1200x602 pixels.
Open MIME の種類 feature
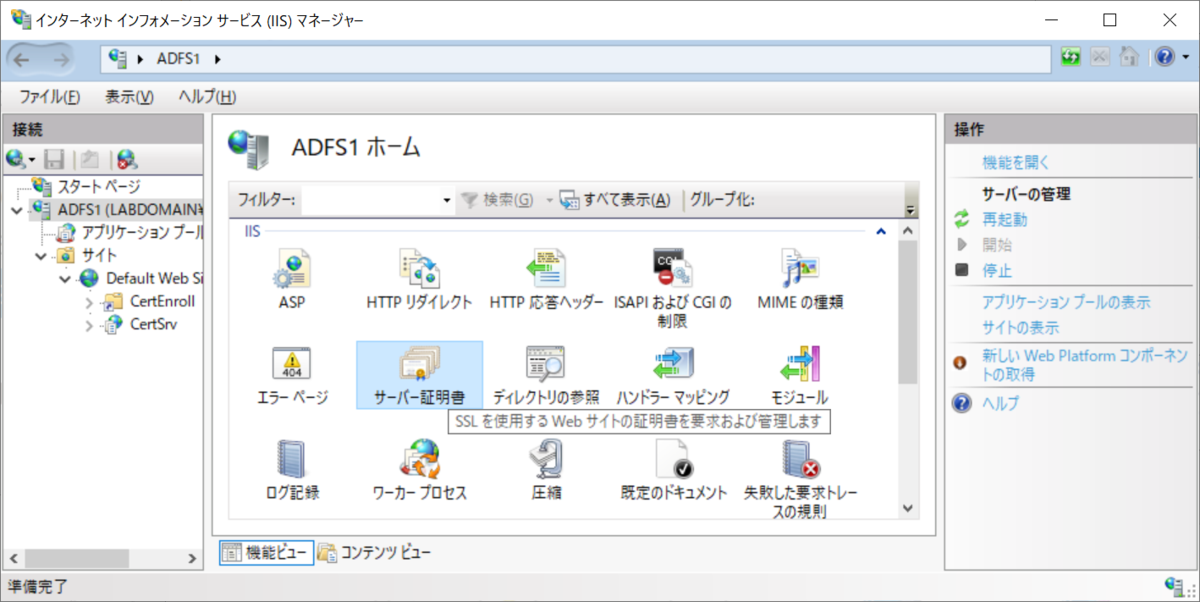(x=800, y=280)
